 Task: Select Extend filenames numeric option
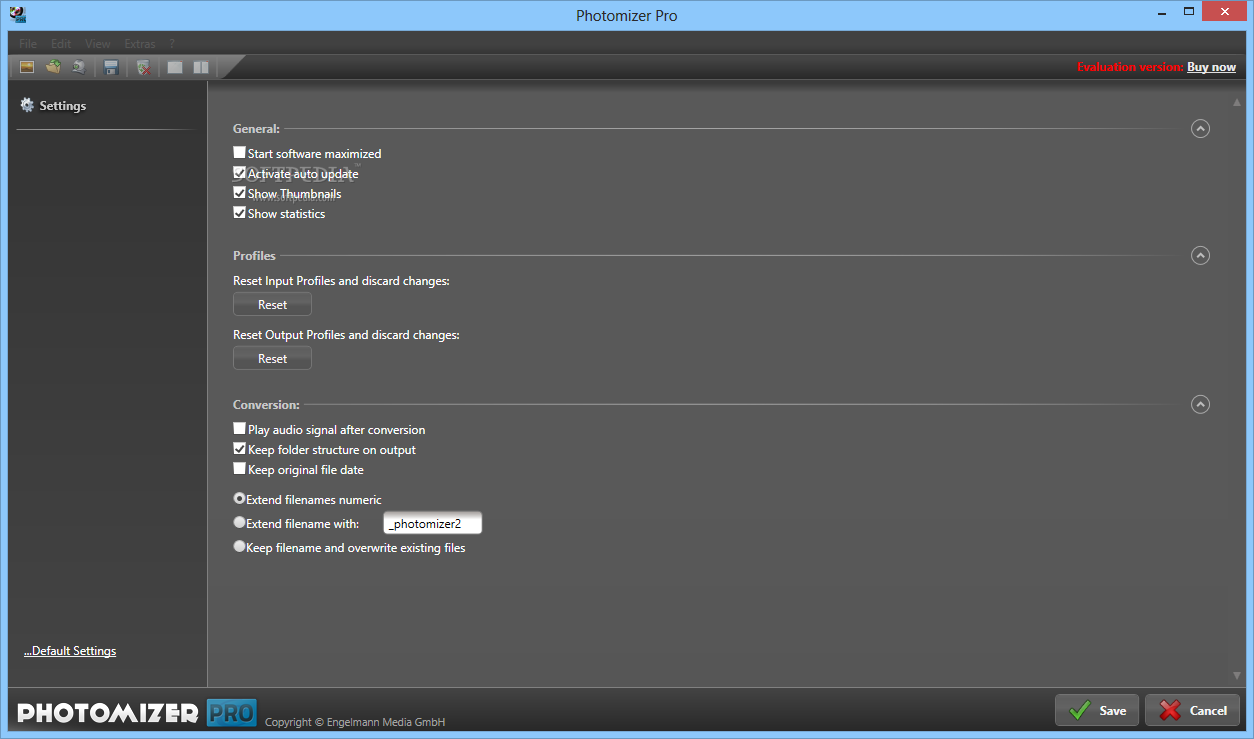(239, 498)
